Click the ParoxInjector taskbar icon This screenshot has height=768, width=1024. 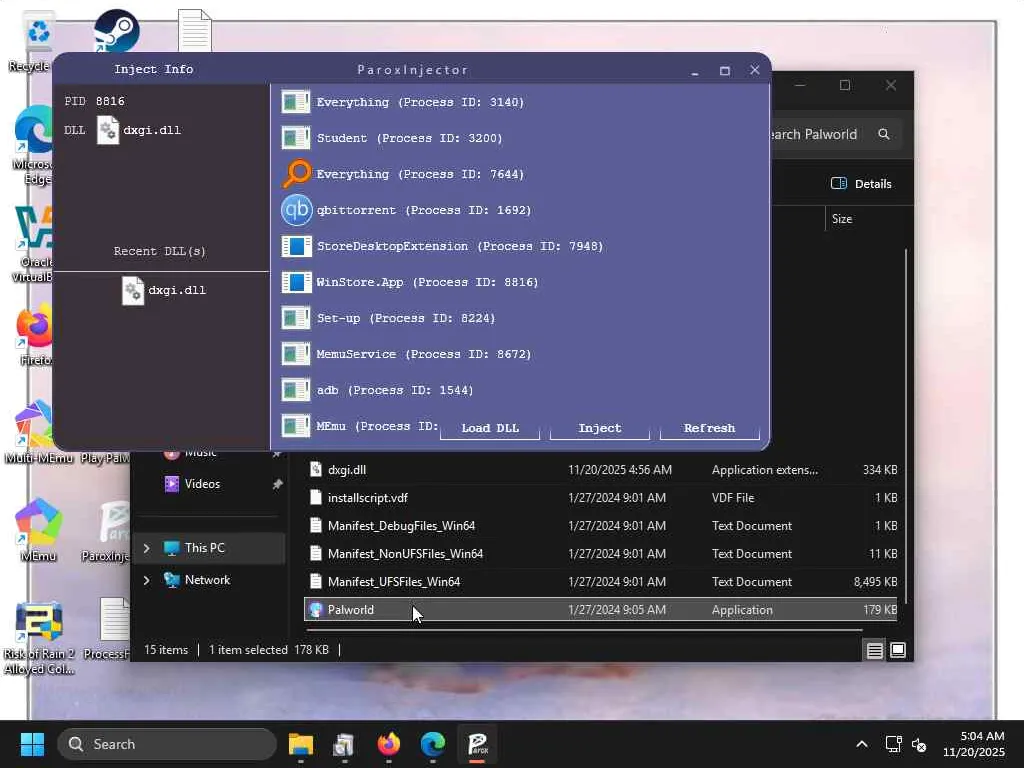click(x=477, y=744)
